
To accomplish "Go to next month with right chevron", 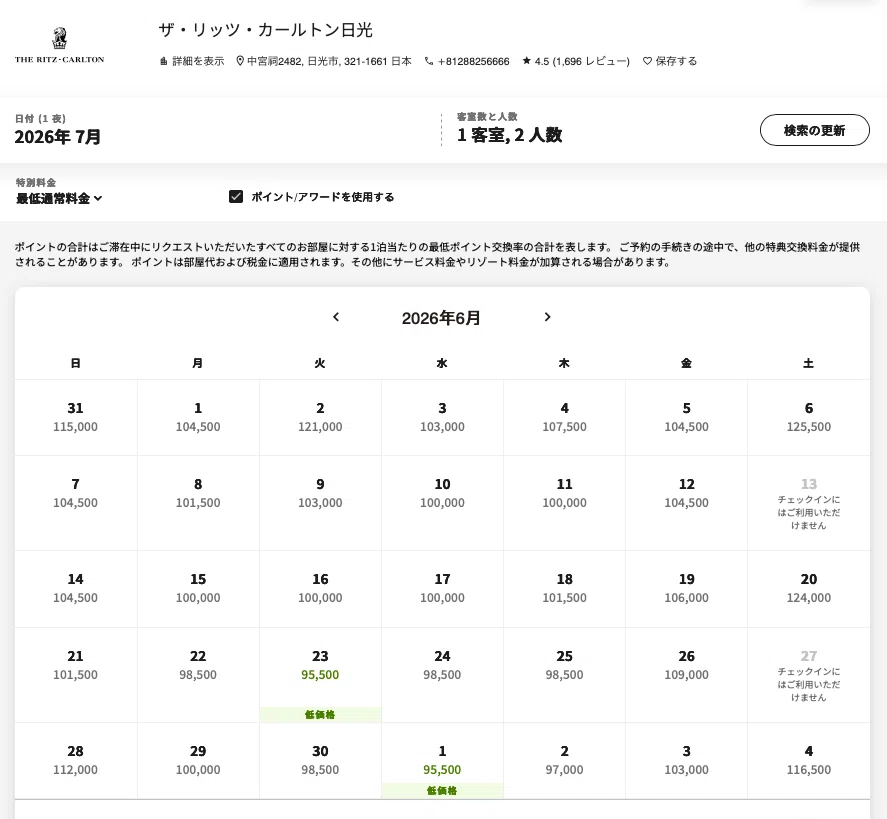I will (x=547, y=317).
